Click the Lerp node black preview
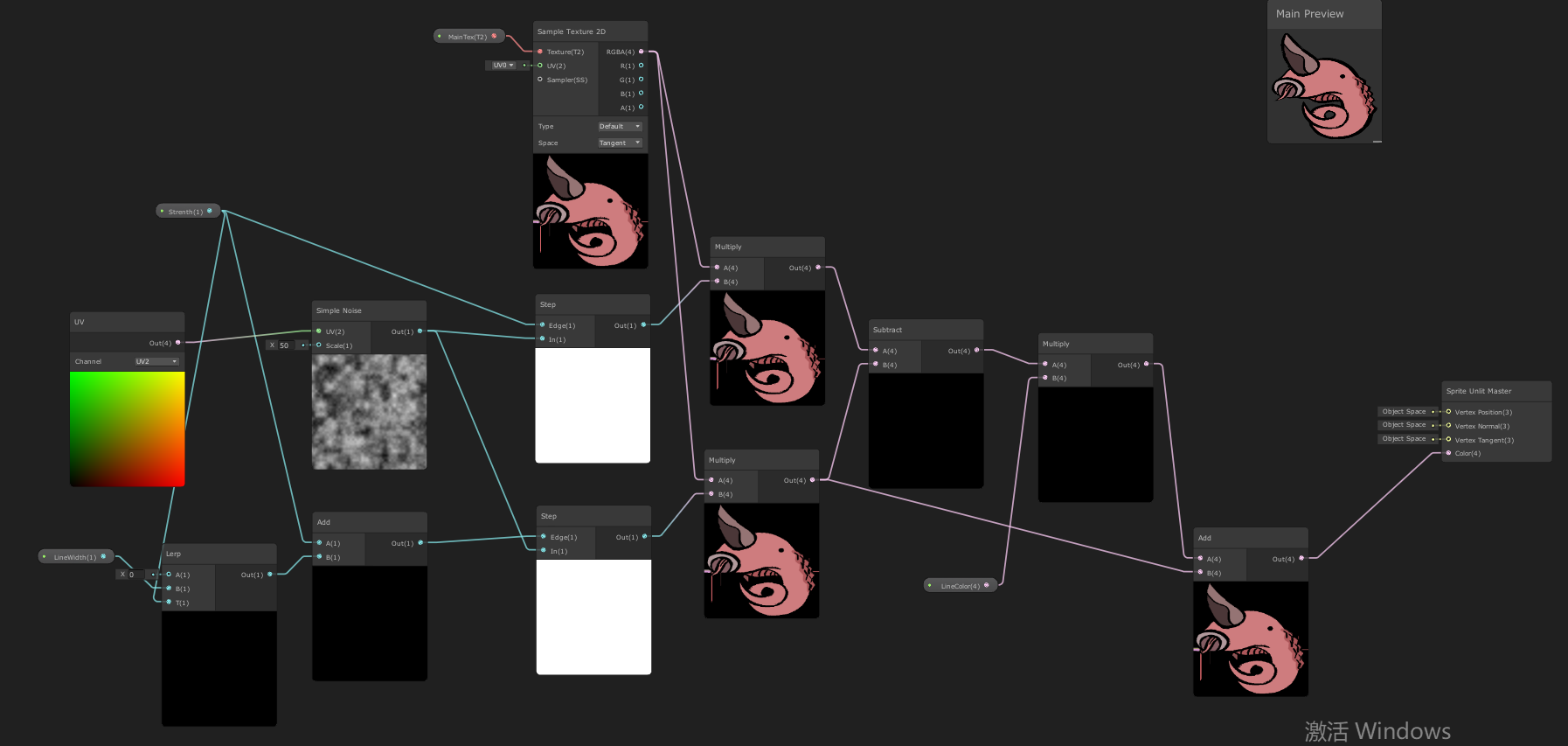Image resolution: width=1568 pixels, height=746 pixels. point(219,668)
